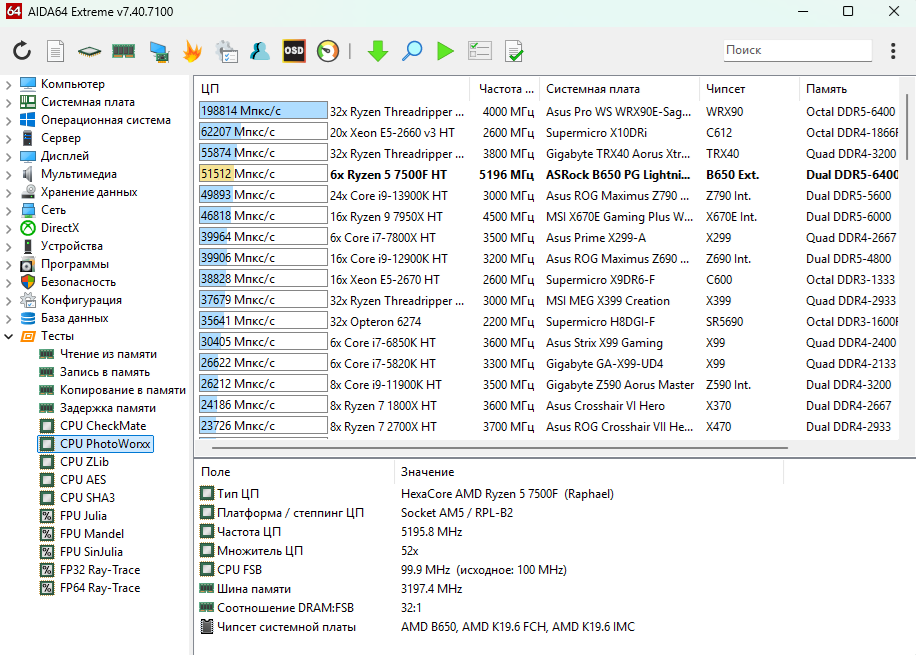Open the FPU SinJulia test
This screenshot has width=916, height=655.
tap(91, 552)
